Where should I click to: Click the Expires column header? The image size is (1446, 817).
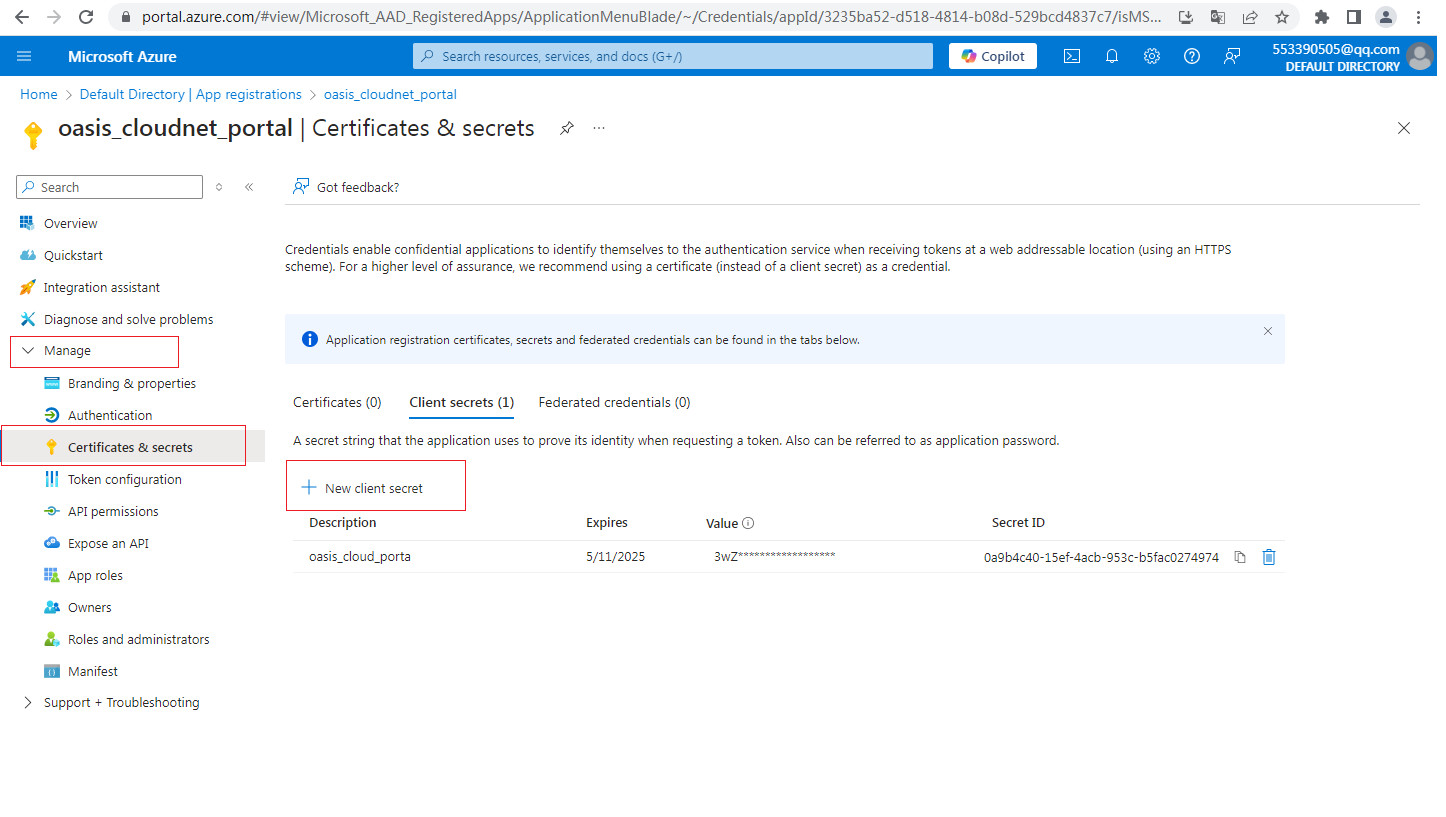coord(607,523)
